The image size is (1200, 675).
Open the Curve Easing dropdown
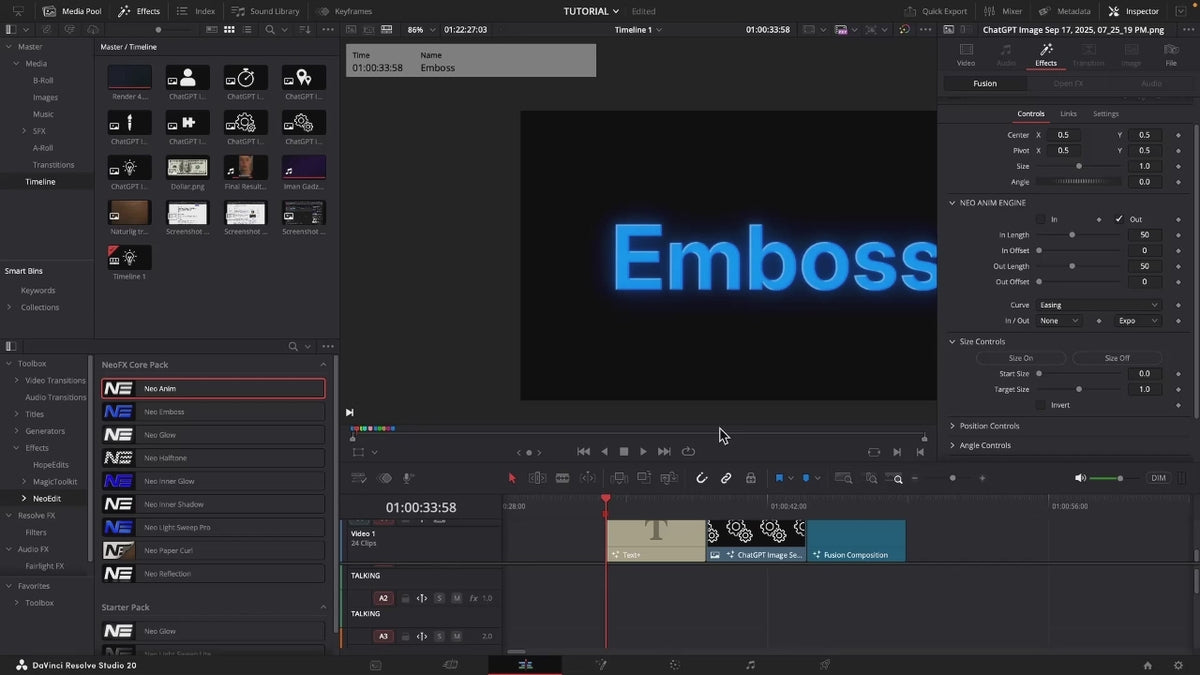[x=1098, y=305]
